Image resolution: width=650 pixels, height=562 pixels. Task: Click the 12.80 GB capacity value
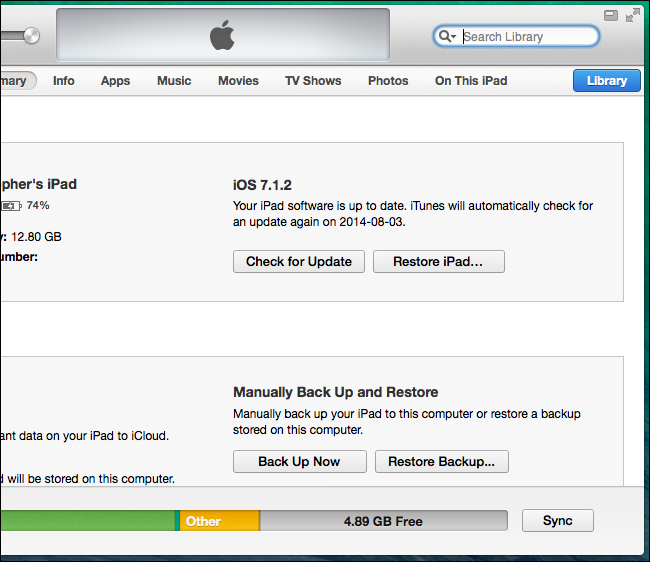(36, 237)
